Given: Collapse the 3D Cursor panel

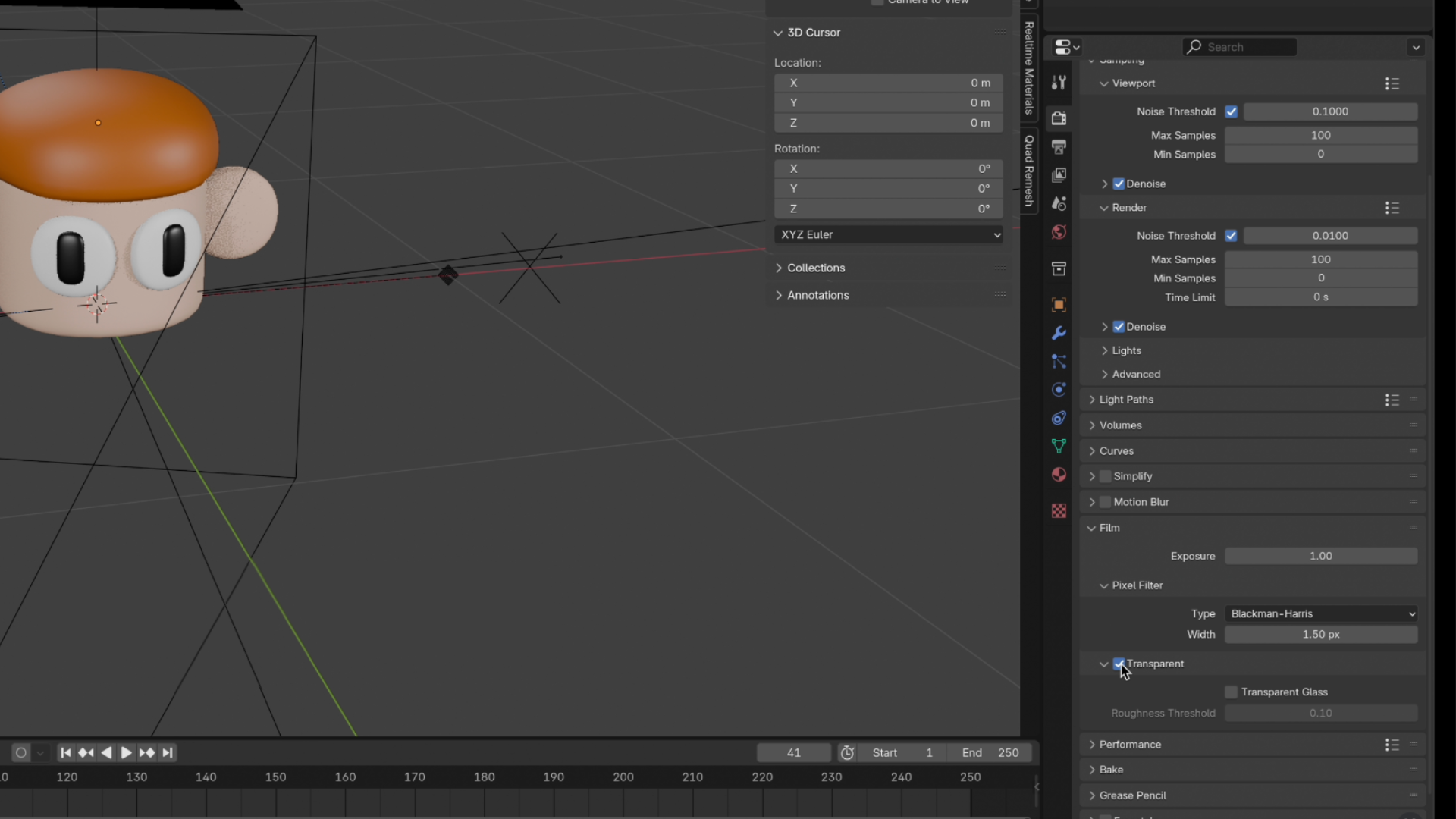Looking at the screenshot, I should coord(777,33).
